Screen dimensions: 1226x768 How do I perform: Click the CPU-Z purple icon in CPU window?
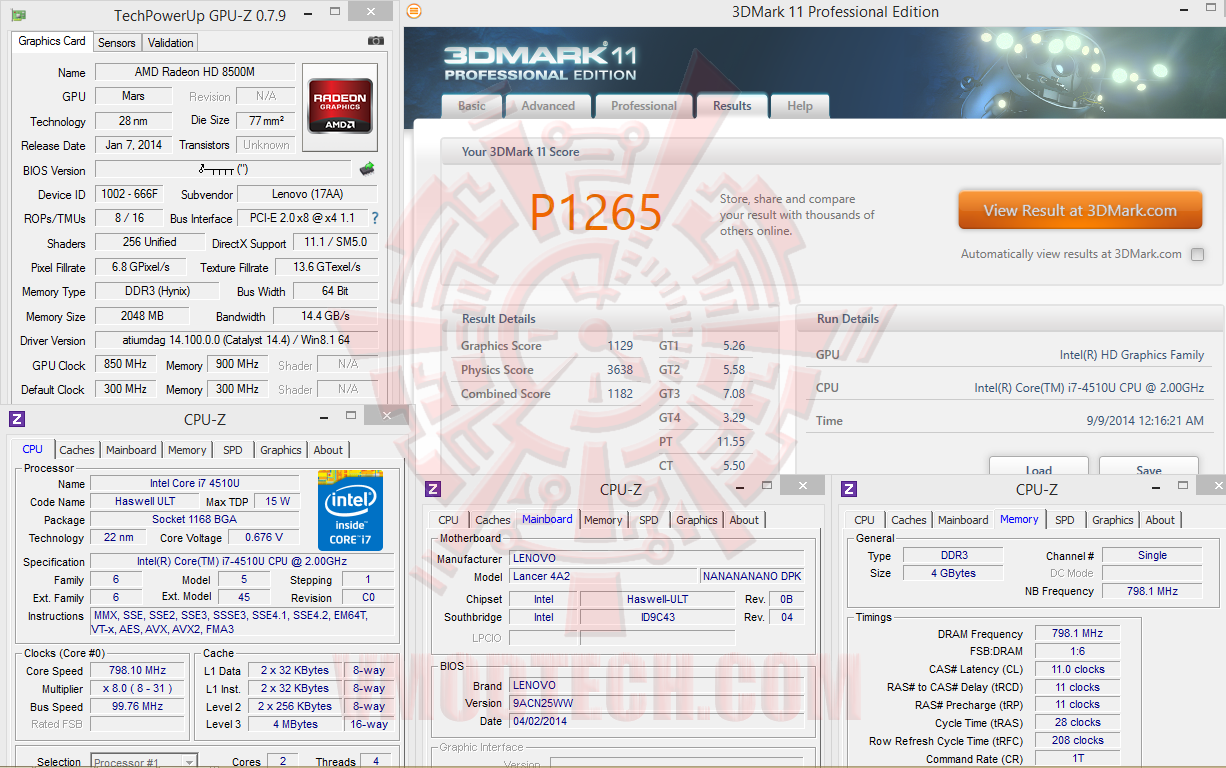17,419
